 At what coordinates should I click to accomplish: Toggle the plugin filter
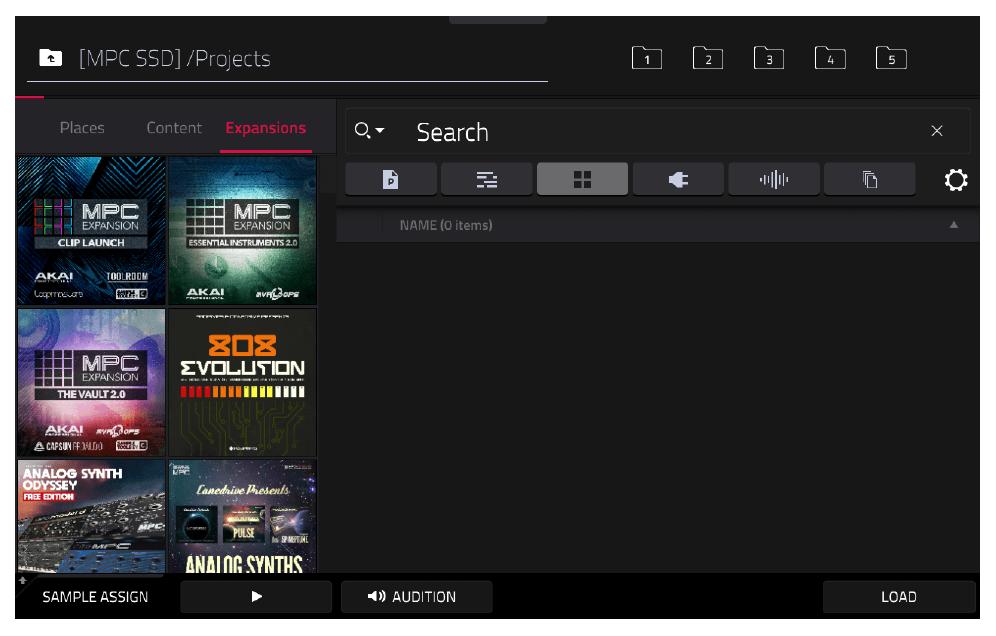(x=678, y=180)
